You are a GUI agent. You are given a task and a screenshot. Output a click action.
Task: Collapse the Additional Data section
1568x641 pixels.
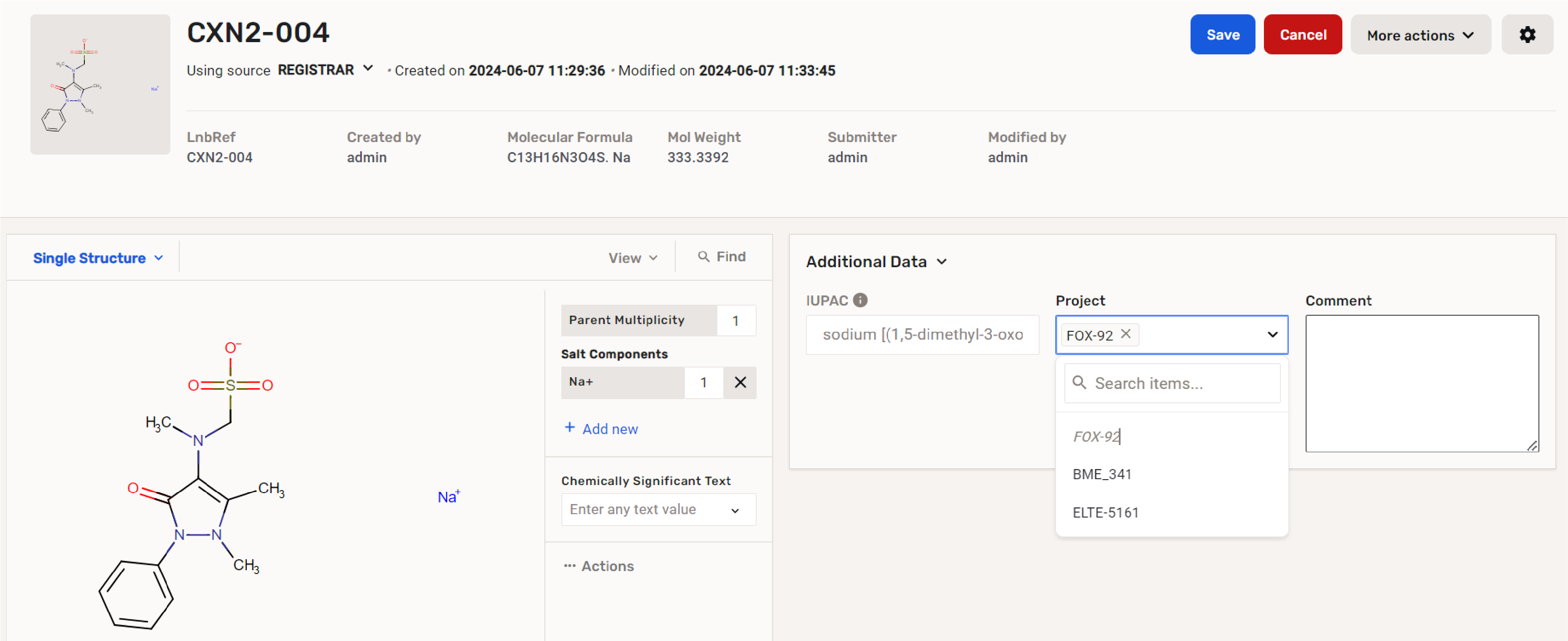pos(941,262)
